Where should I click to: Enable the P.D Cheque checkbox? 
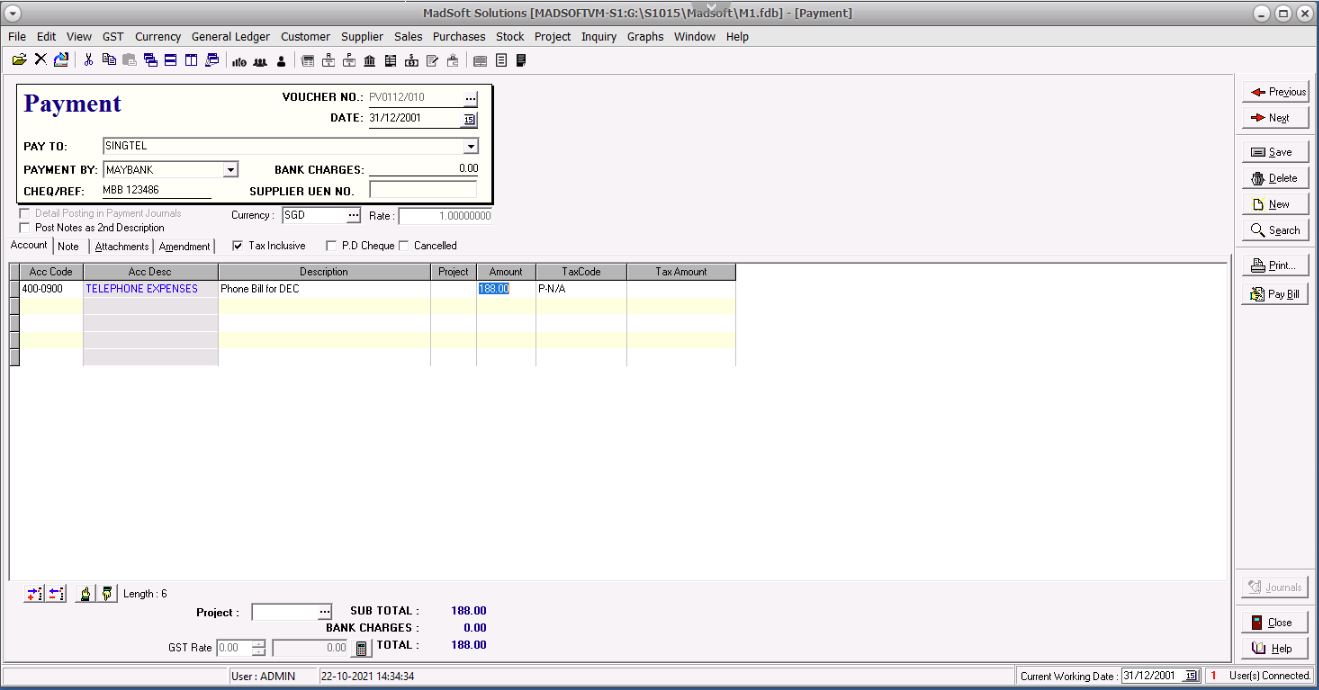point(332,246)
